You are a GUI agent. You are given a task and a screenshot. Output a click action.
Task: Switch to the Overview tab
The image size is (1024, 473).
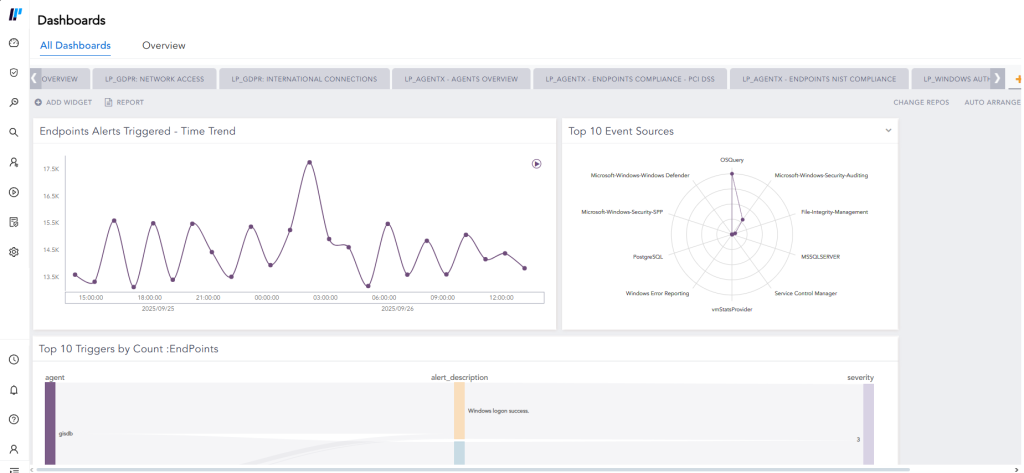click(x=163, y=45)
